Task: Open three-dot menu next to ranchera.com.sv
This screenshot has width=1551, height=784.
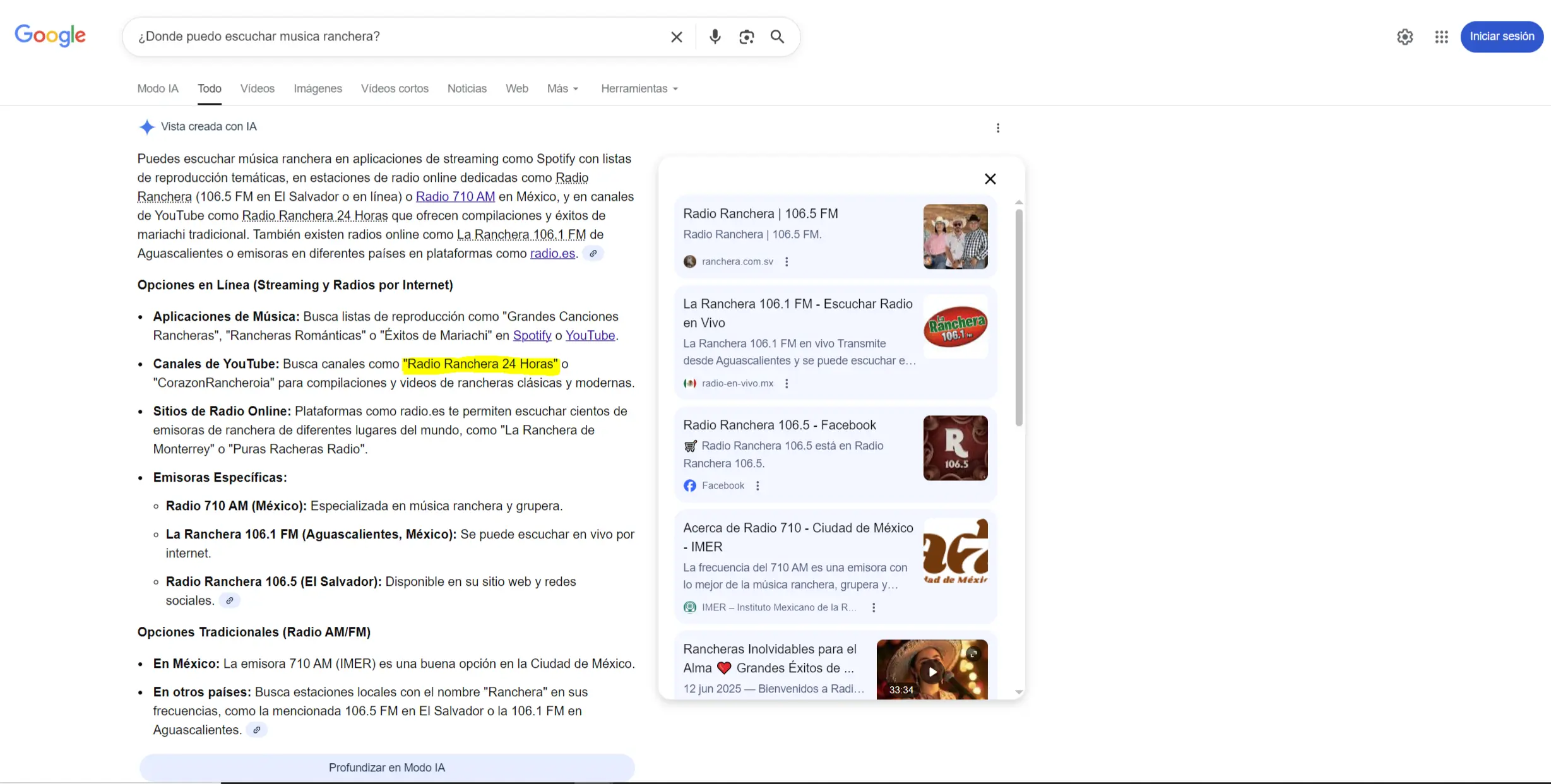Action: coord(787,261)
